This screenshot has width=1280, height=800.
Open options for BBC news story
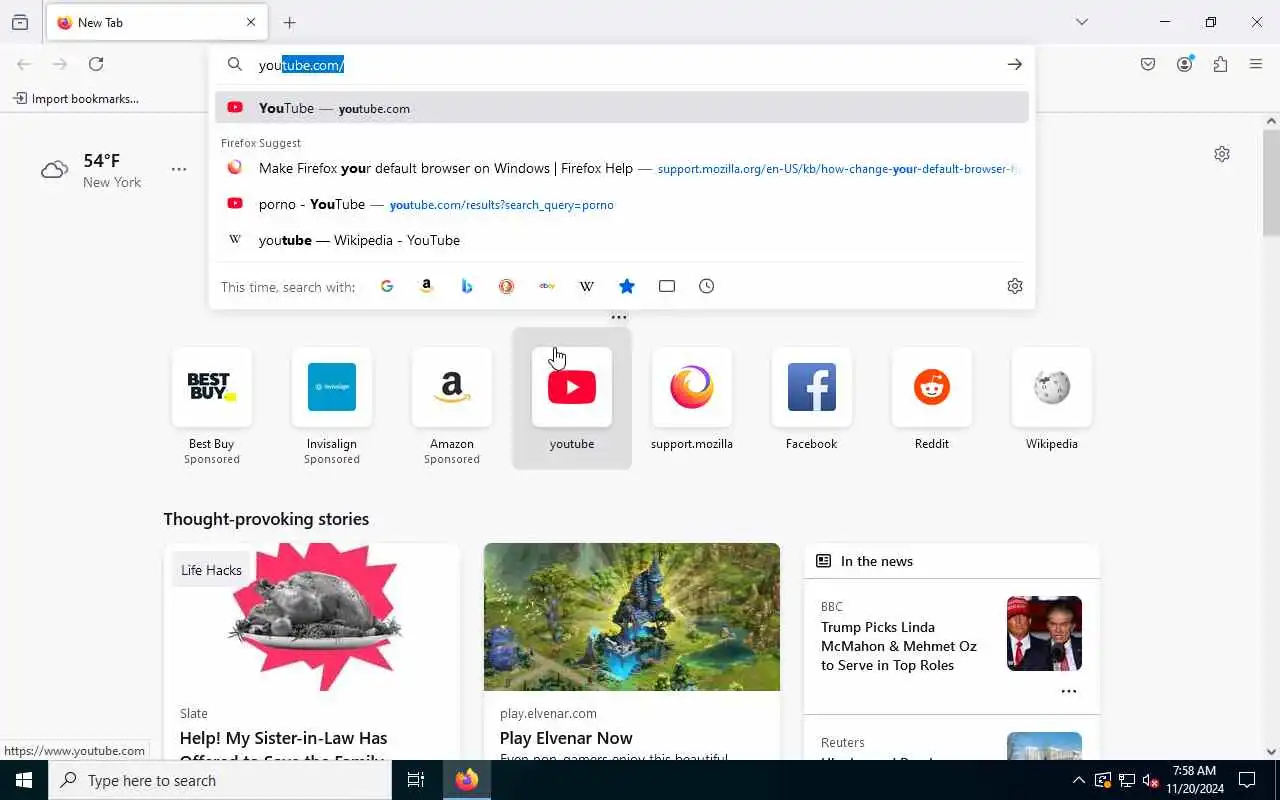[x=1069, y=692]
